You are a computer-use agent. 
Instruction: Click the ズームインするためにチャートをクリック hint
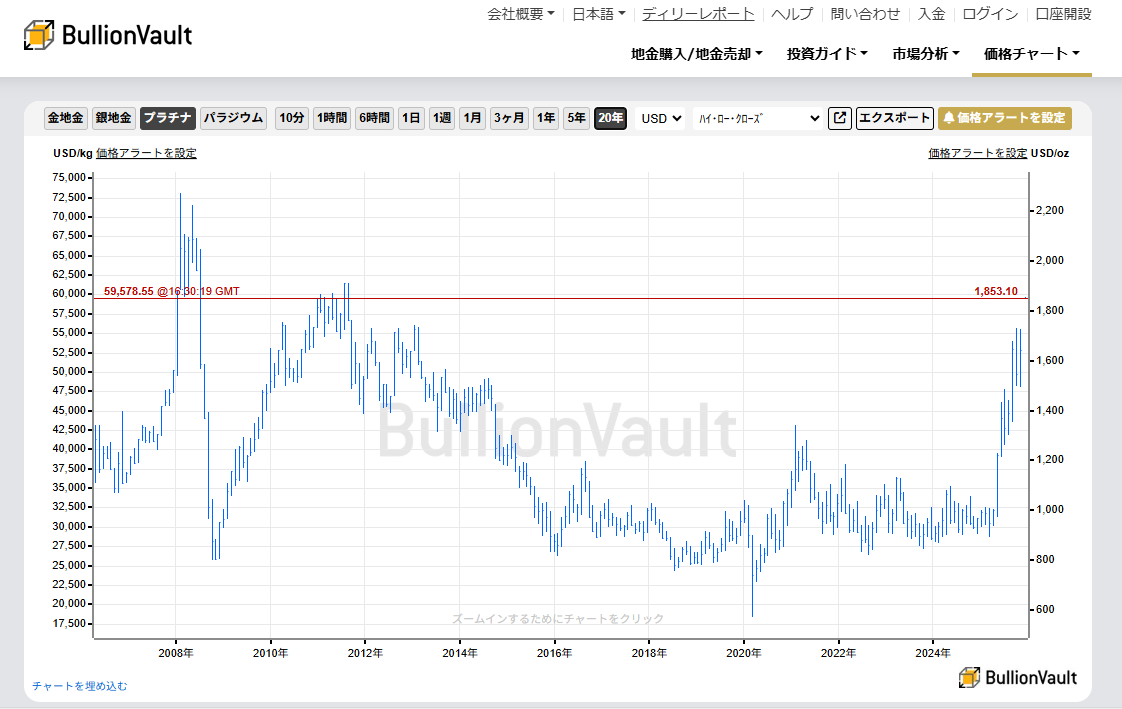558,619
